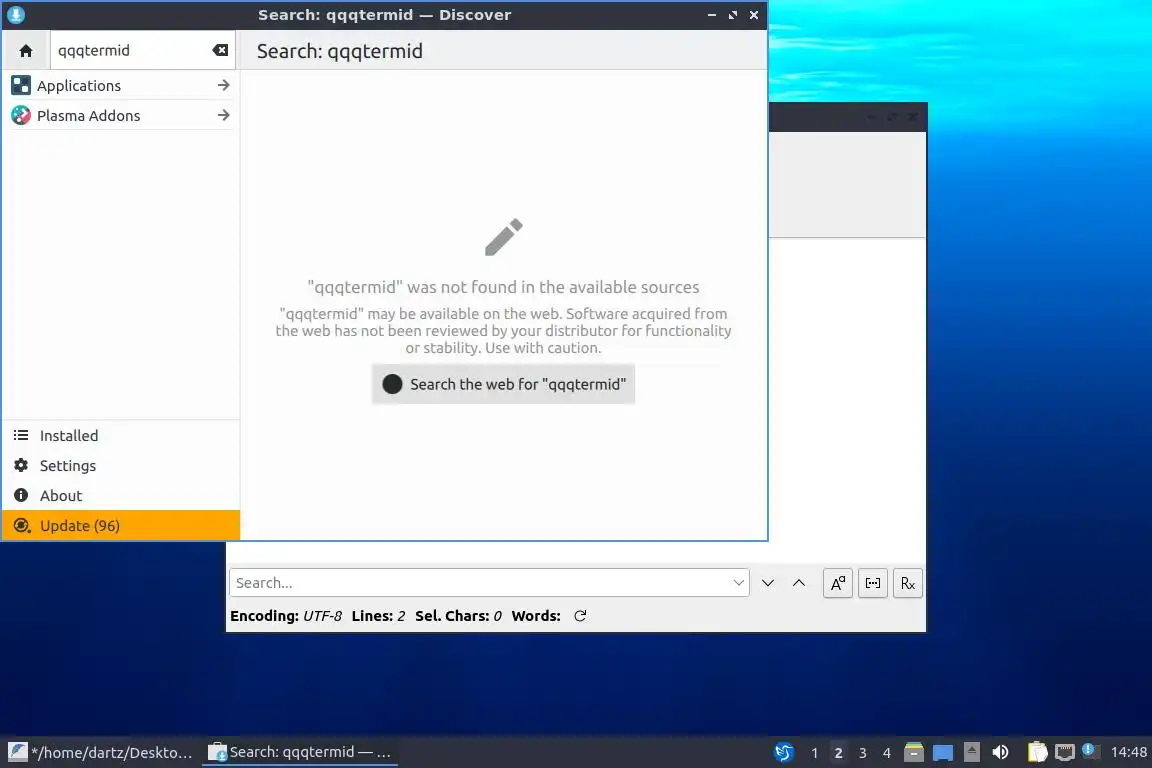
Task: Click the Discover window title bar icon
Action: [x=15, y=15]
